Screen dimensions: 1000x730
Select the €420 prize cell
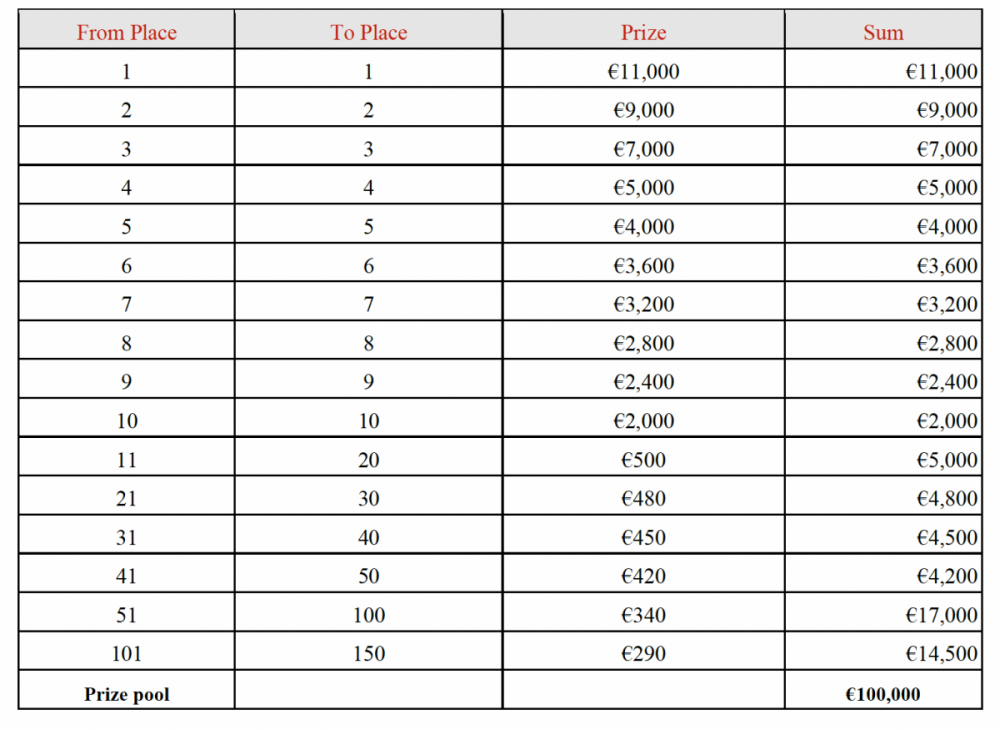click(x=643, y=576)
